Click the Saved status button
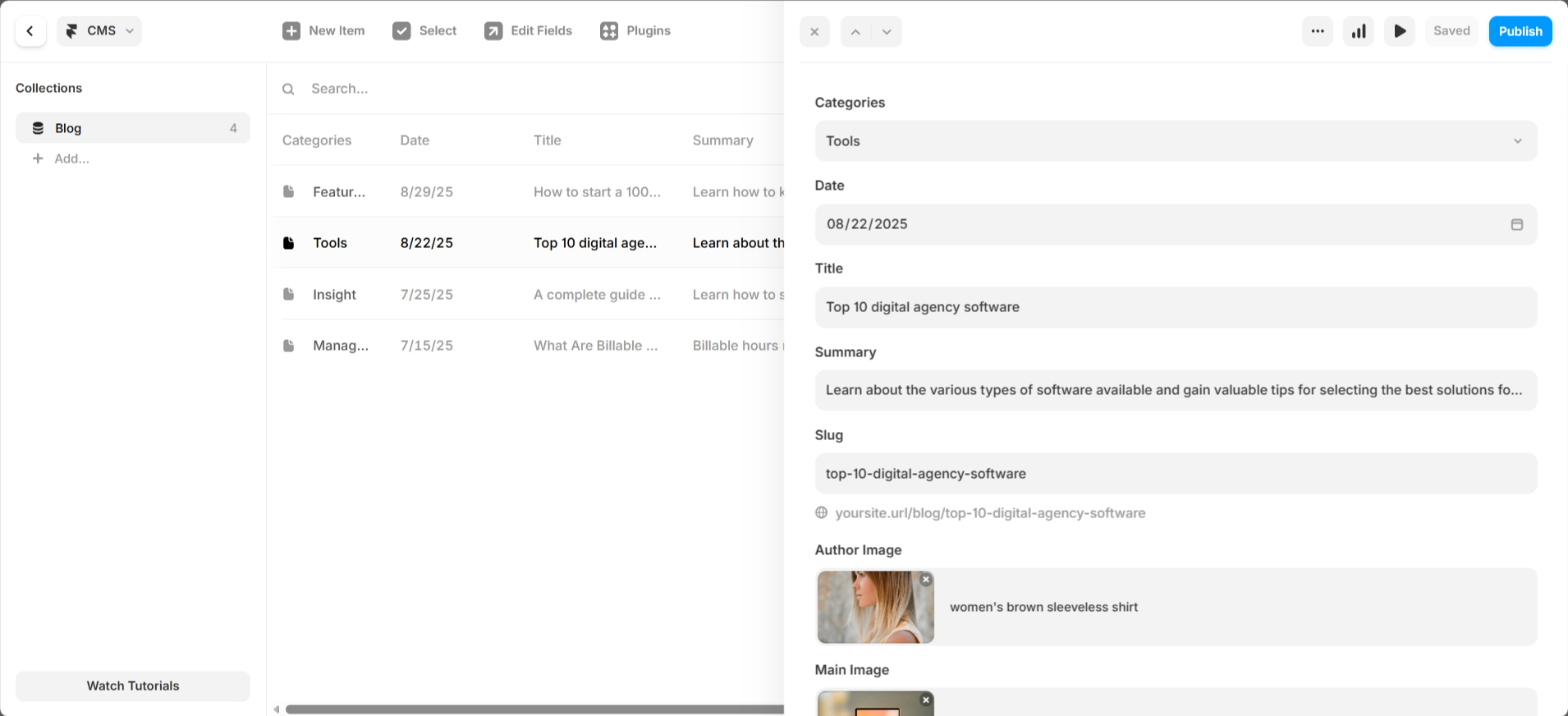The width and height of the screenshot is (1568, 716). [1451, 31]
